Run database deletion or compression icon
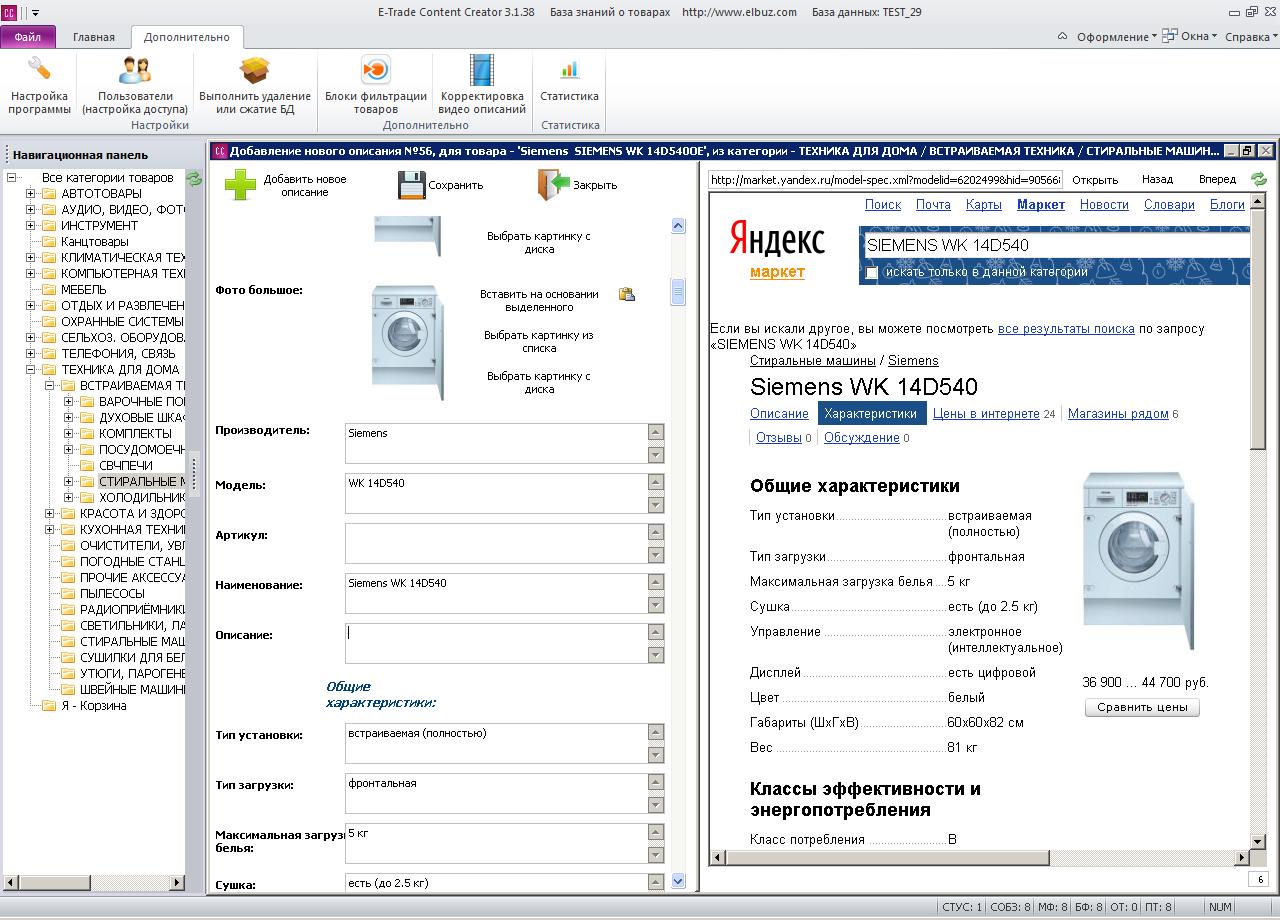This screenshot has width=1280, height=920. [255, 70]
